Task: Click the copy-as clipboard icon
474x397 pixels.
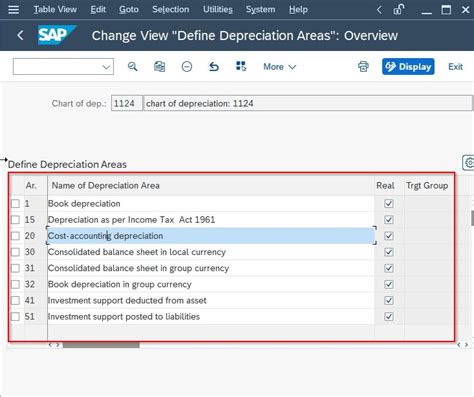Action: point(159,67)
